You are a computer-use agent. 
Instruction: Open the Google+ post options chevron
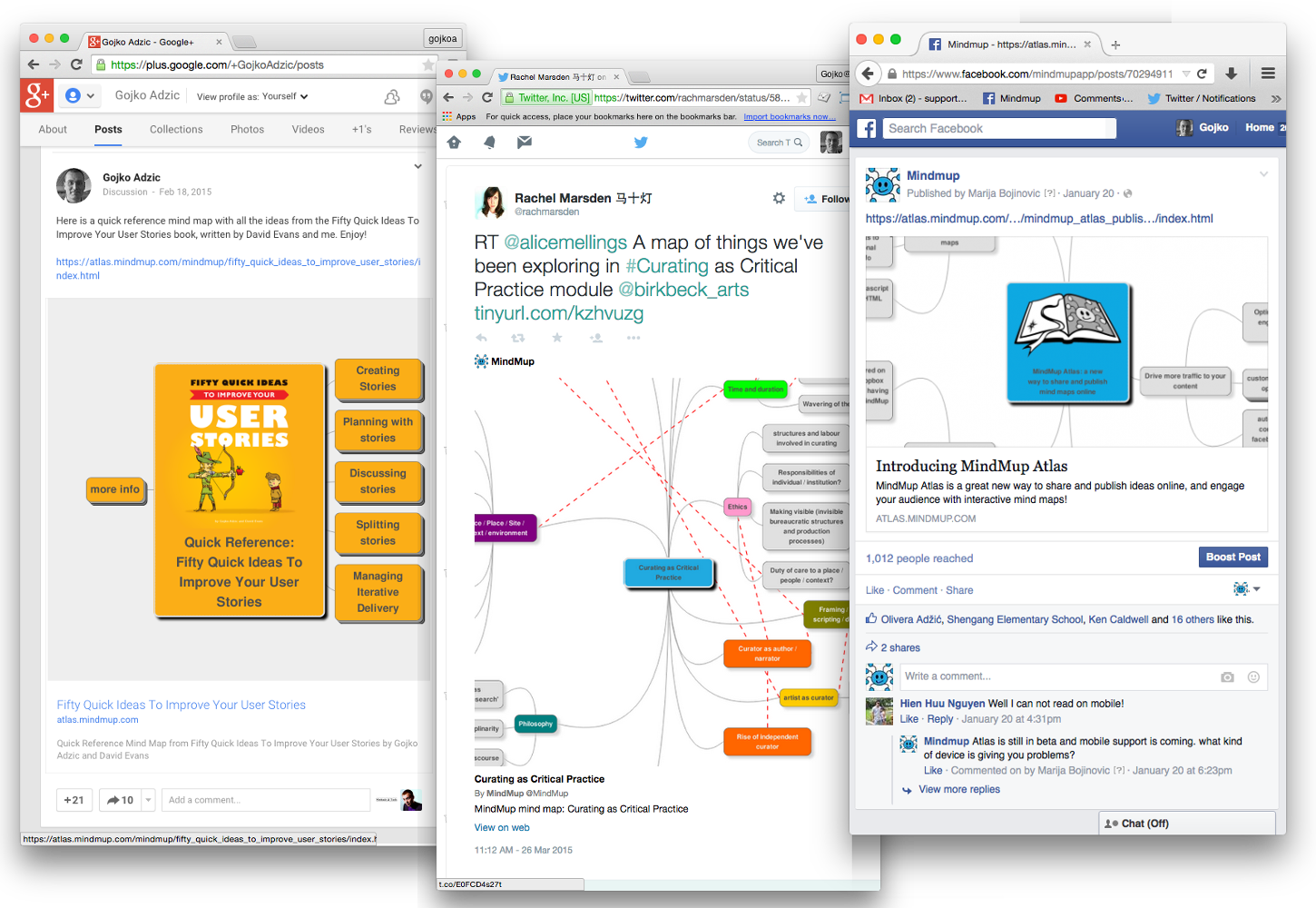417,166
